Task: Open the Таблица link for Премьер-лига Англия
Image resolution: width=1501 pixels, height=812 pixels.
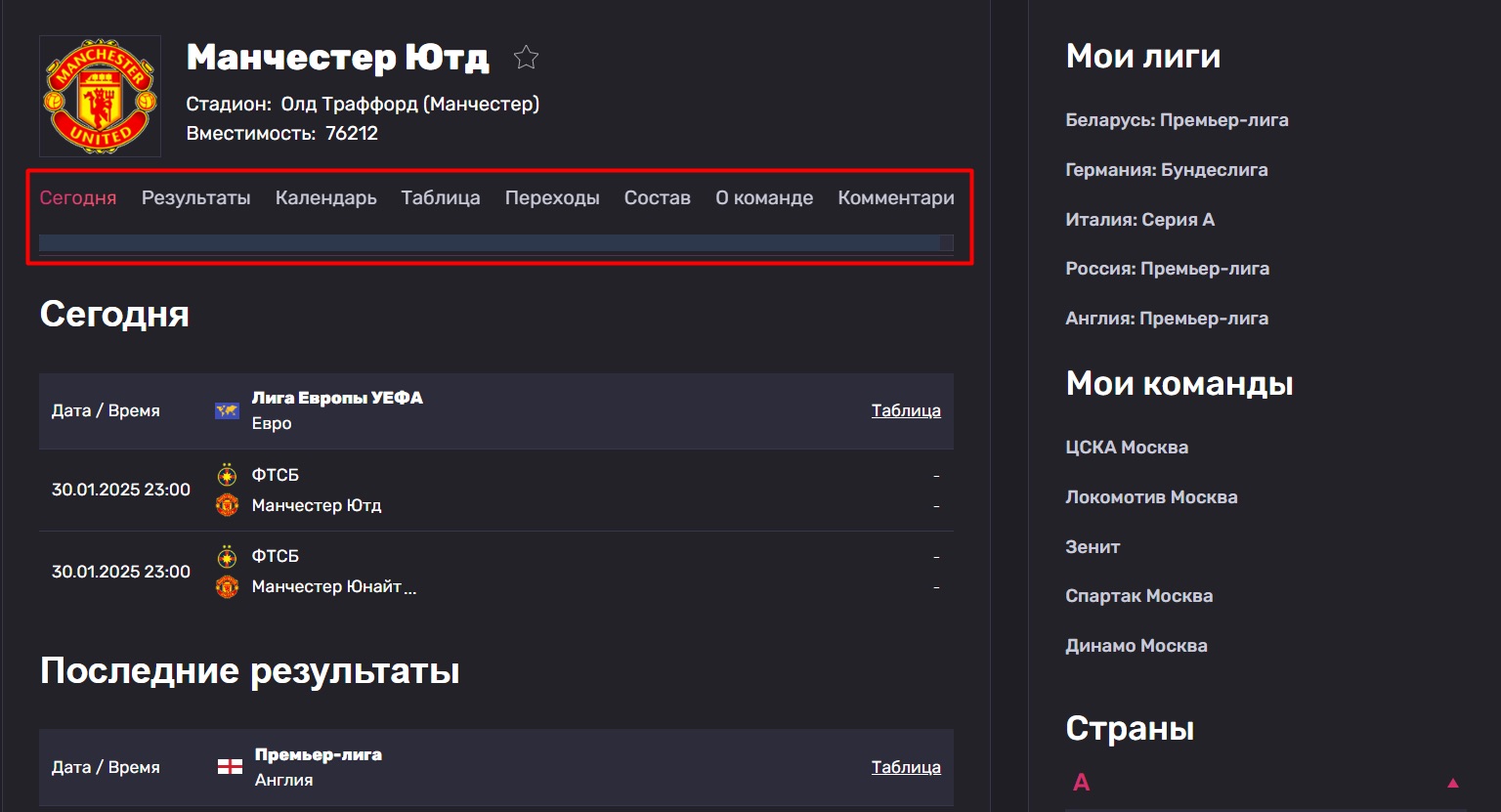Action: tap(906, 767)
